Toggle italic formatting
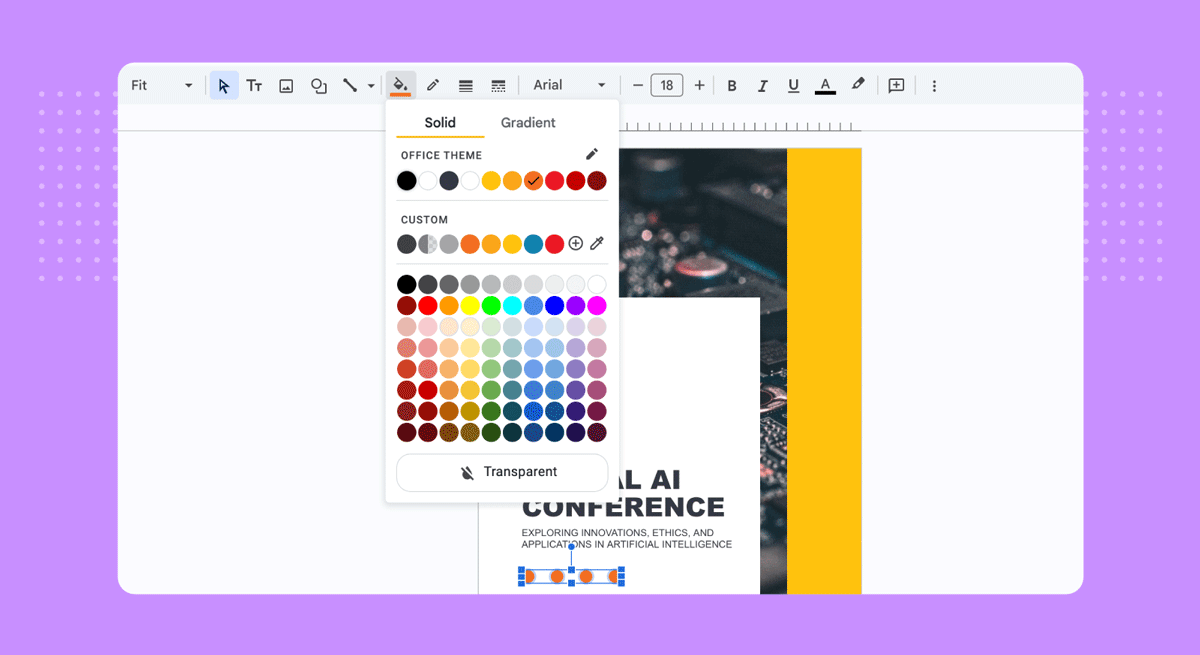The height and width of the screenshot is (655, 1200). (x=762, y=86)
